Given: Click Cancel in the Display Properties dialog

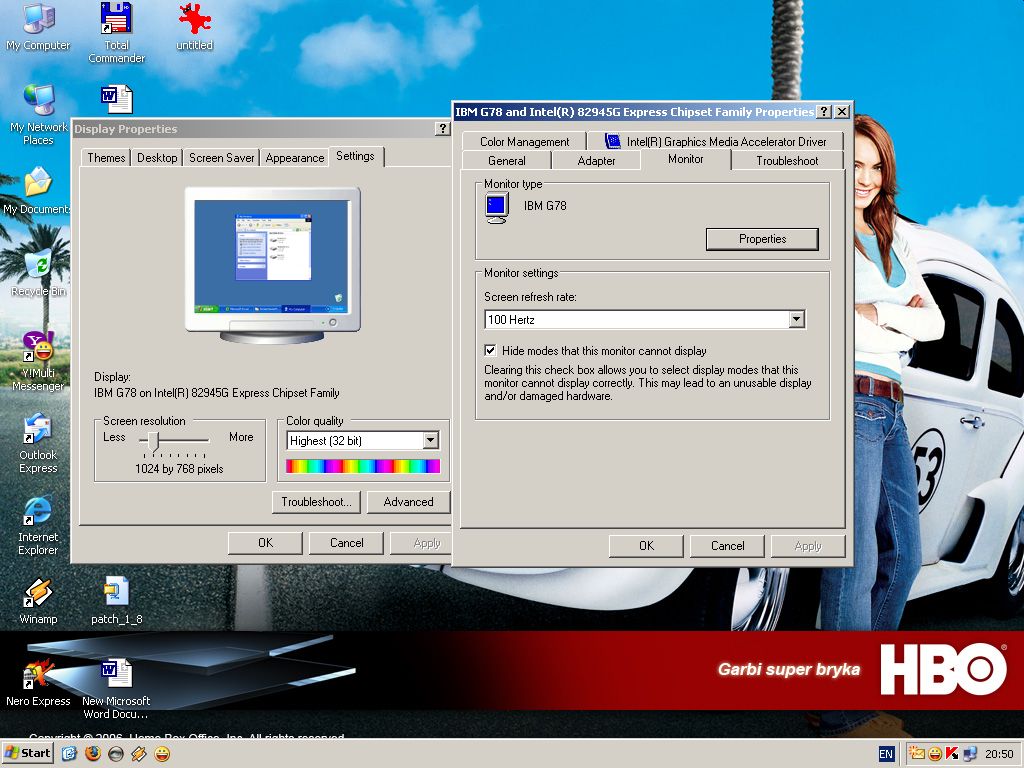Looking at the screenshot, I should tap(347, 543).
